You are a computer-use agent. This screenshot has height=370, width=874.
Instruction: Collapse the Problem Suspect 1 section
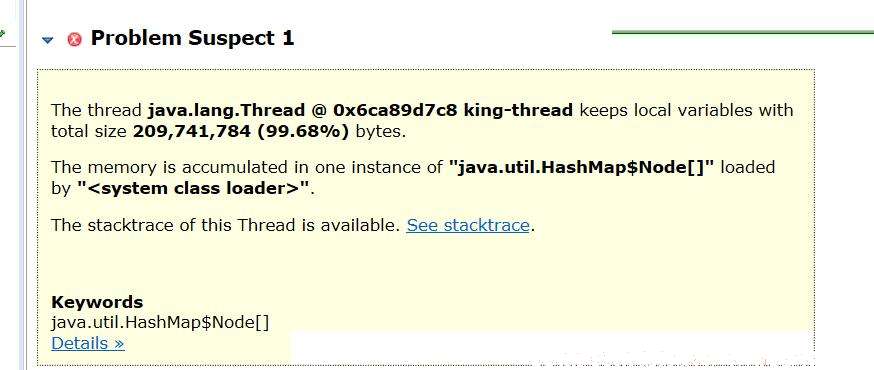(48, 40)
